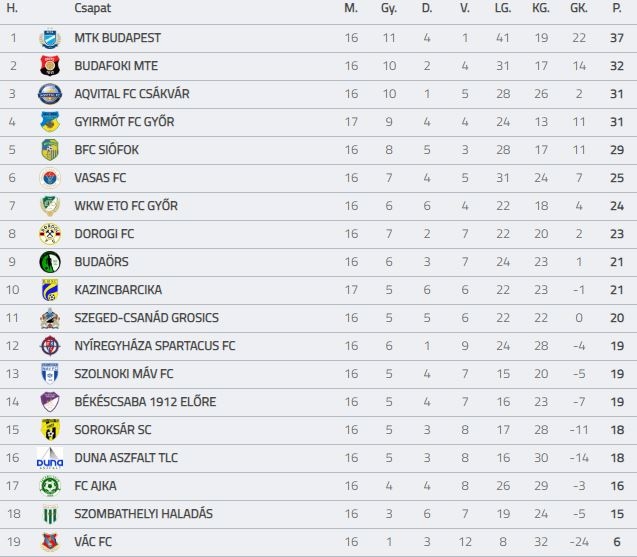Screen dimensions: 637x557
Task: Select the NYÍREGYHÁZA SPARTACUS FC name
Action: pyautogui.click(x=155, y=346)
